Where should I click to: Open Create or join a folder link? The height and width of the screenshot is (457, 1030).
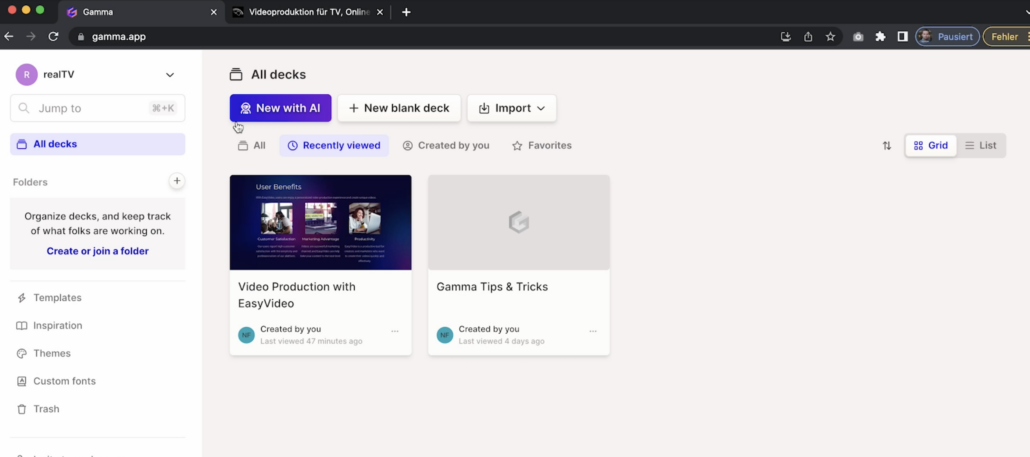pos(98,251)
